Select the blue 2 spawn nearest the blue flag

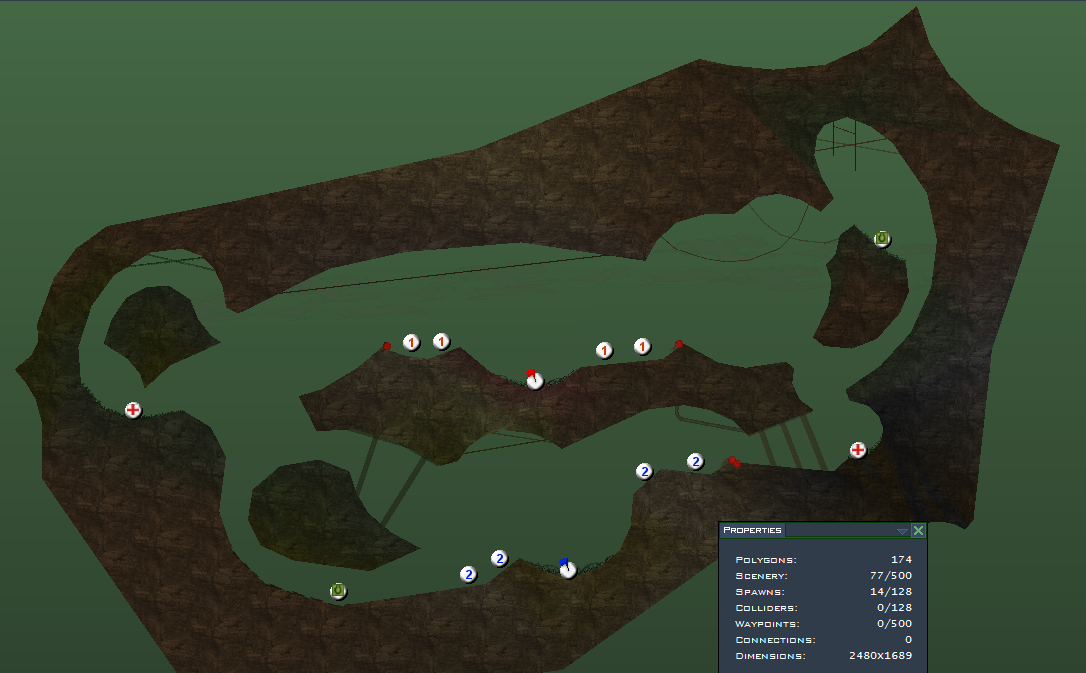pos(499,558)
